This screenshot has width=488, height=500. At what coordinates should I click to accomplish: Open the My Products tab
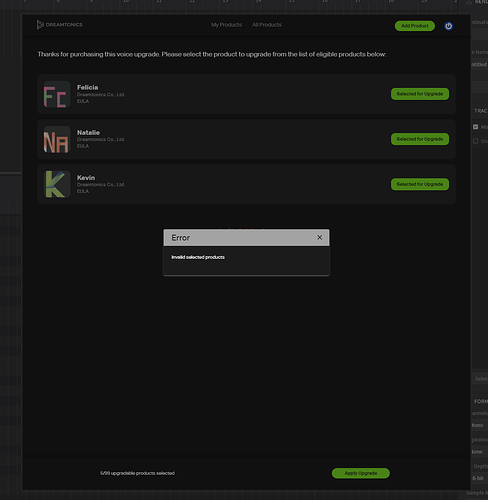[x=226, y=25]
